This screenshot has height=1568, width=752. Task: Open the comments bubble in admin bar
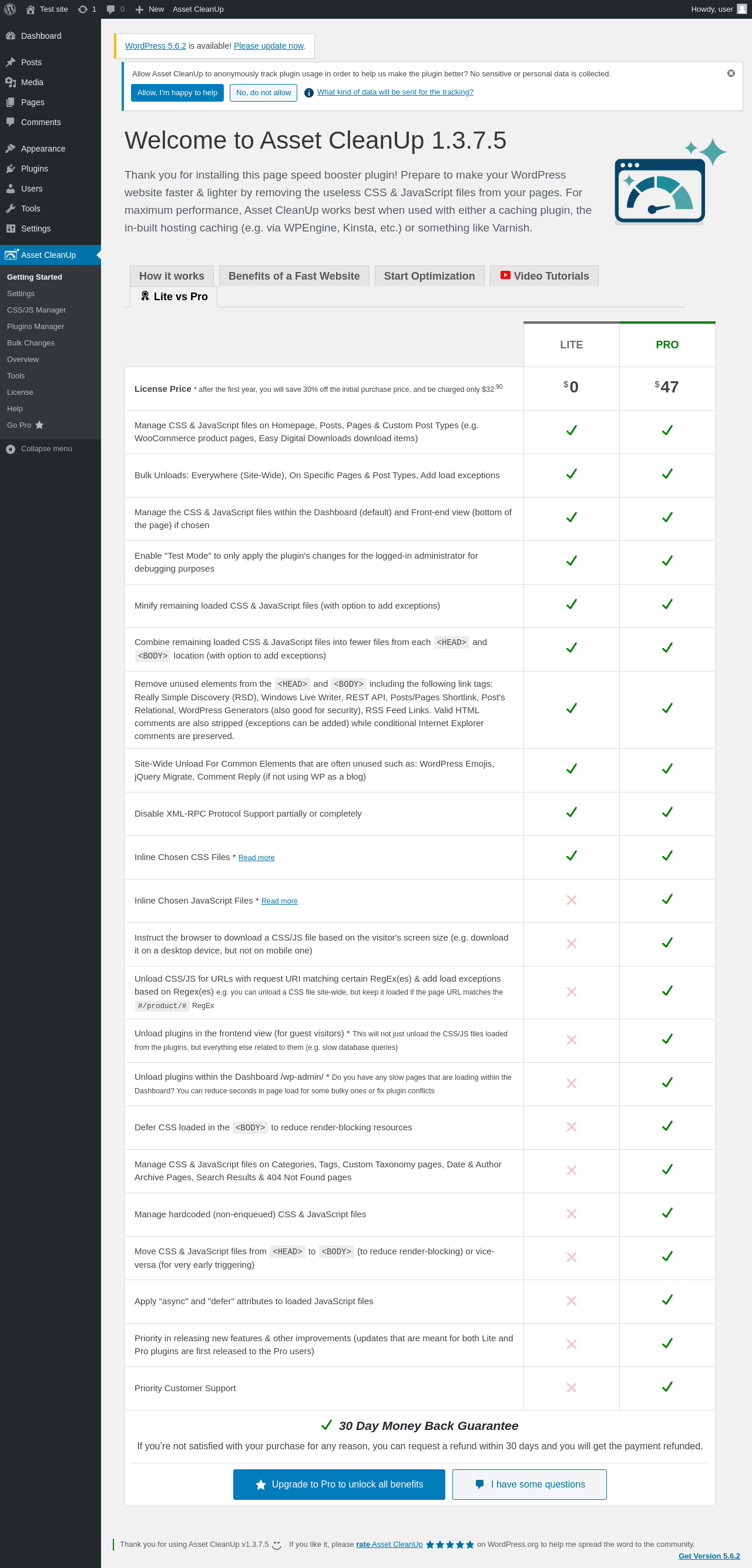111,9
